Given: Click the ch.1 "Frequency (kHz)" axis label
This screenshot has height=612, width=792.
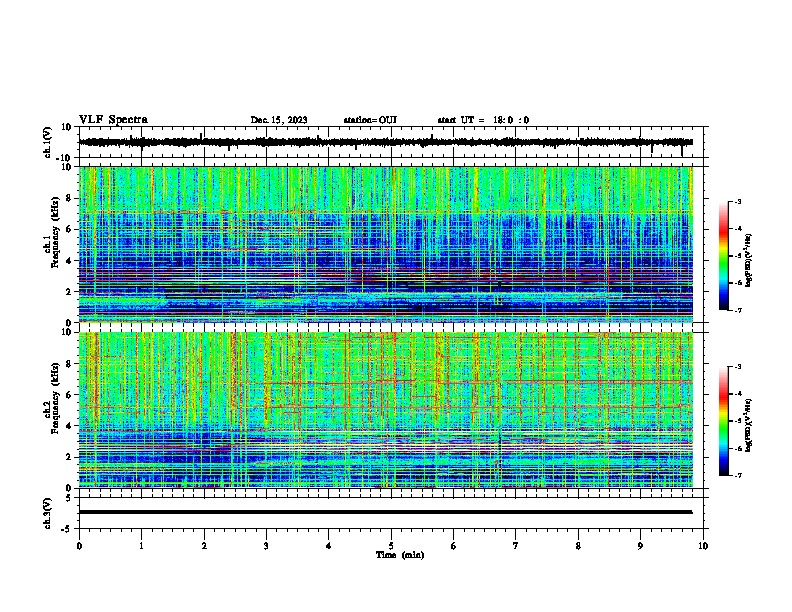Looking at the screenshot, I should [x=55, y=233].
